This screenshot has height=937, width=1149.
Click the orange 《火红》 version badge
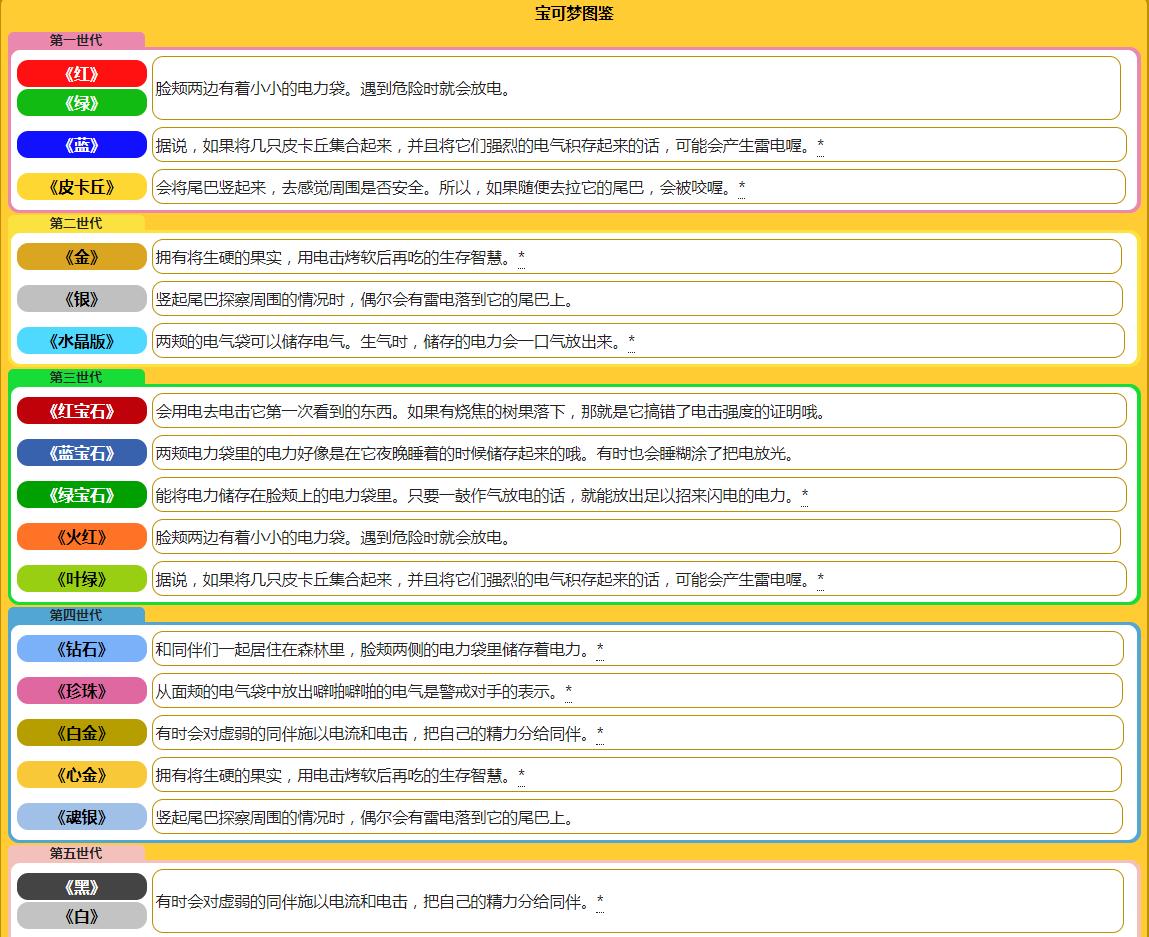81,536
